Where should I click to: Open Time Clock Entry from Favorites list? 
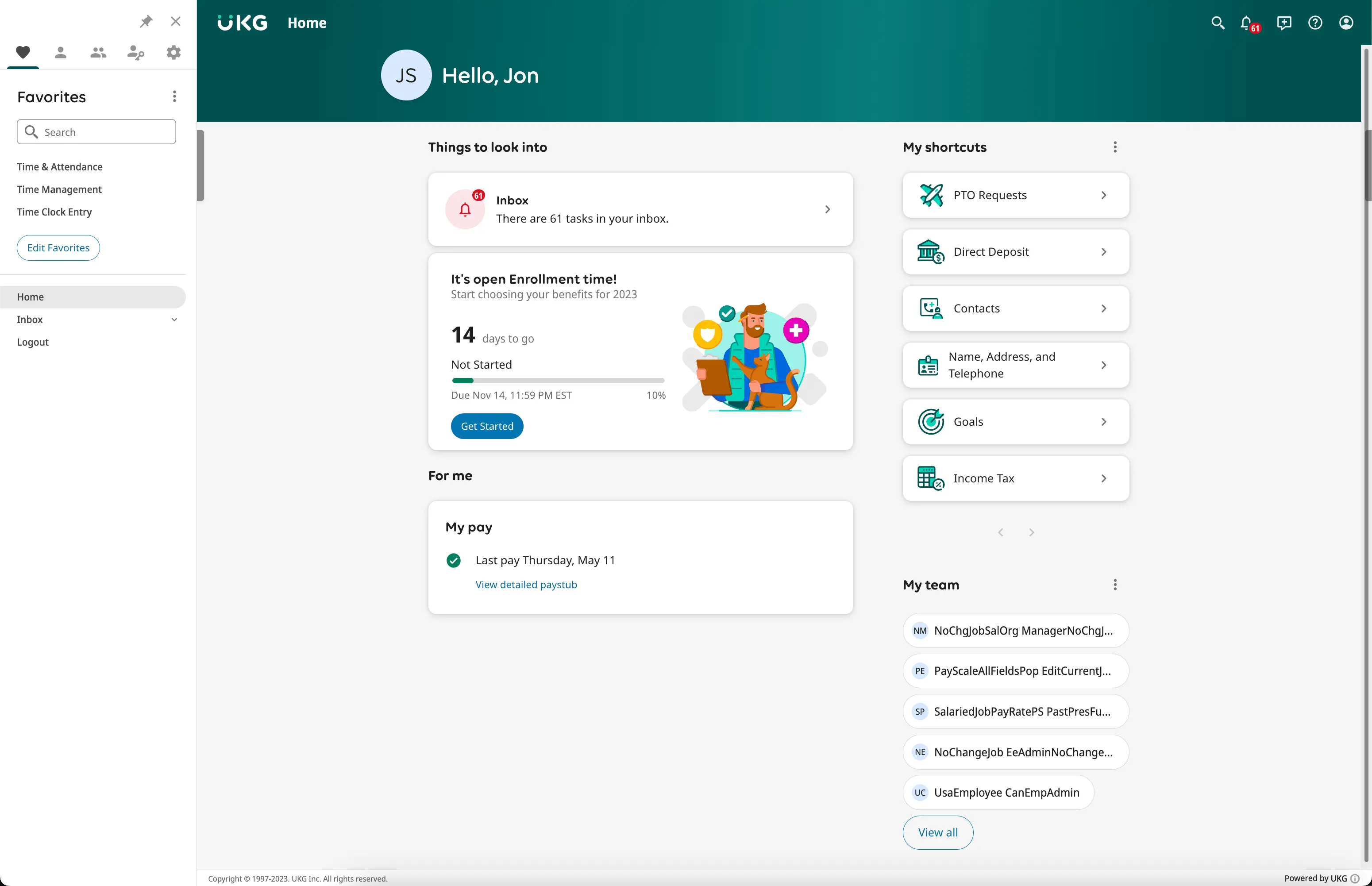54,212
